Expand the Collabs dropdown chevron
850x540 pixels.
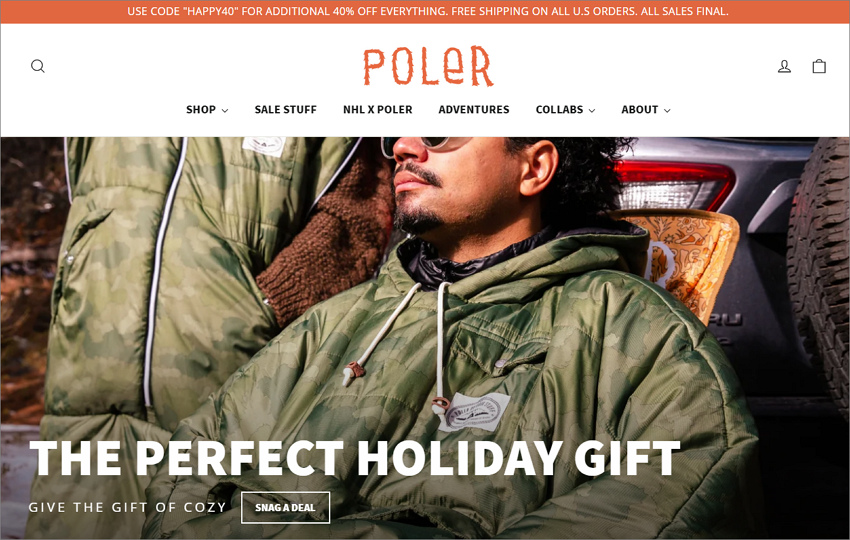coord(592,110)
